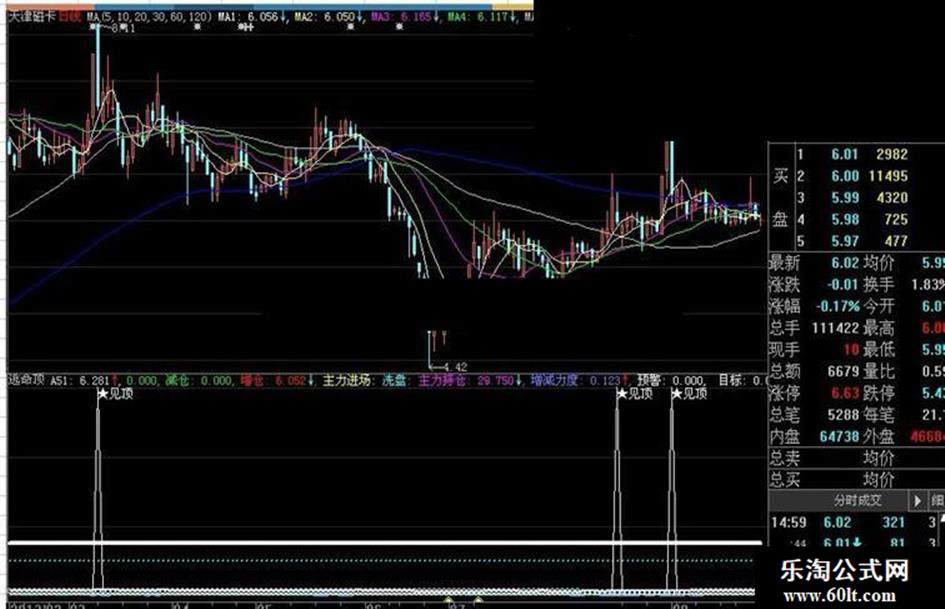Click the 4.42 lowest price label
Image resolution: width=945 pixels, height=609 pixels.
click(455, 367)
